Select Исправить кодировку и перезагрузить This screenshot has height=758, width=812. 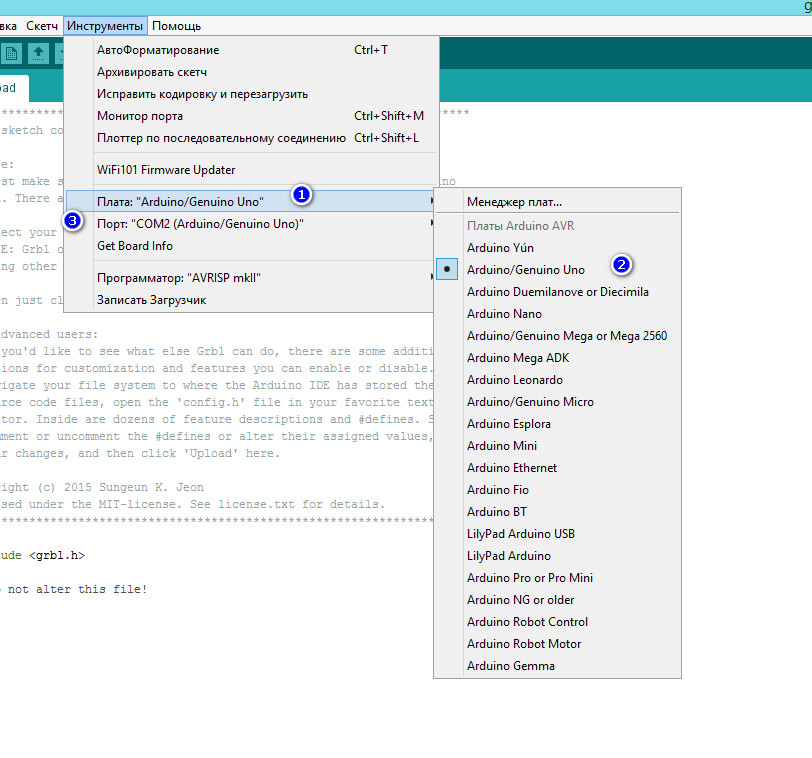point(251,94)
